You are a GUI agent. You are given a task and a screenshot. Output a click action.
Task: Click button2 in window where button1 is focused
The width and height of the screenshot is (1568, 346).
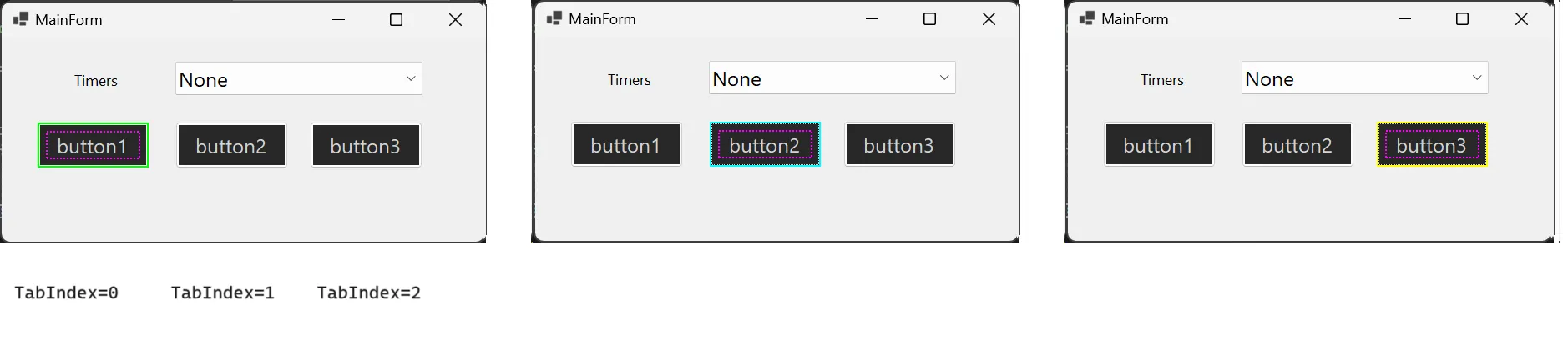231,146
